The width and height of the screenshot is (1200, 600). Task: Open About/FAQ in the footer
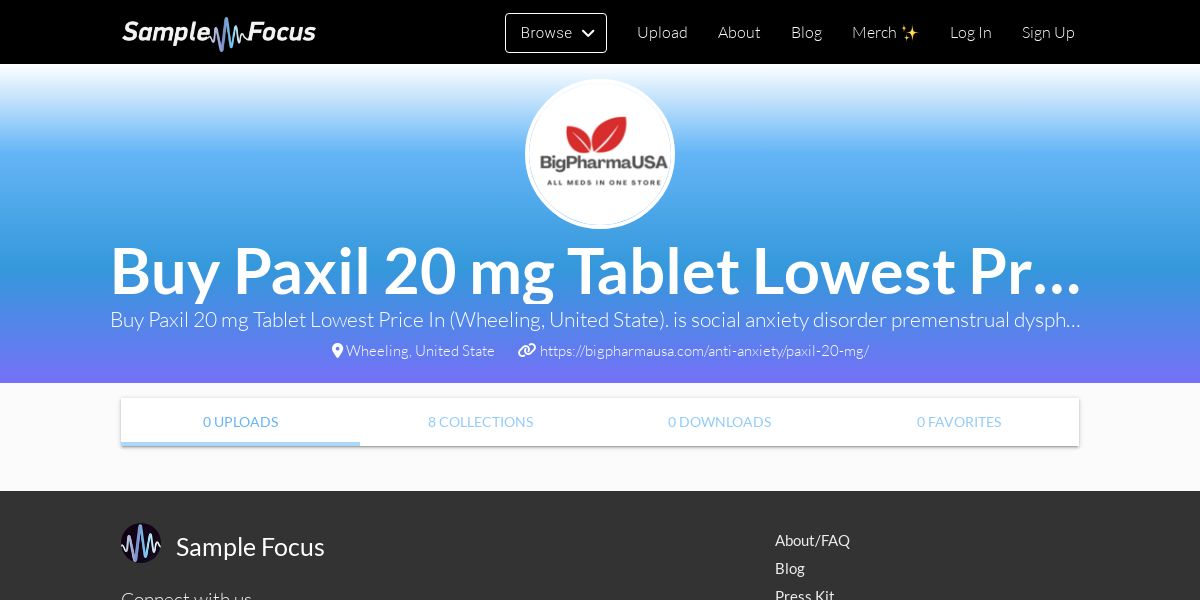coord(812,541)
